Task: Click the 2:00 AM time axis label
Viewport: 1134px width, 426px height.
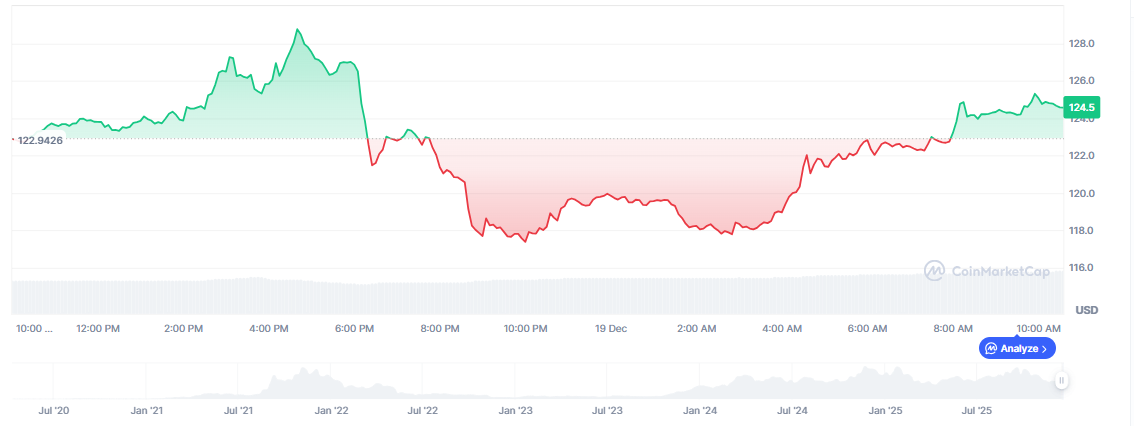Action: tap(696, 328)
